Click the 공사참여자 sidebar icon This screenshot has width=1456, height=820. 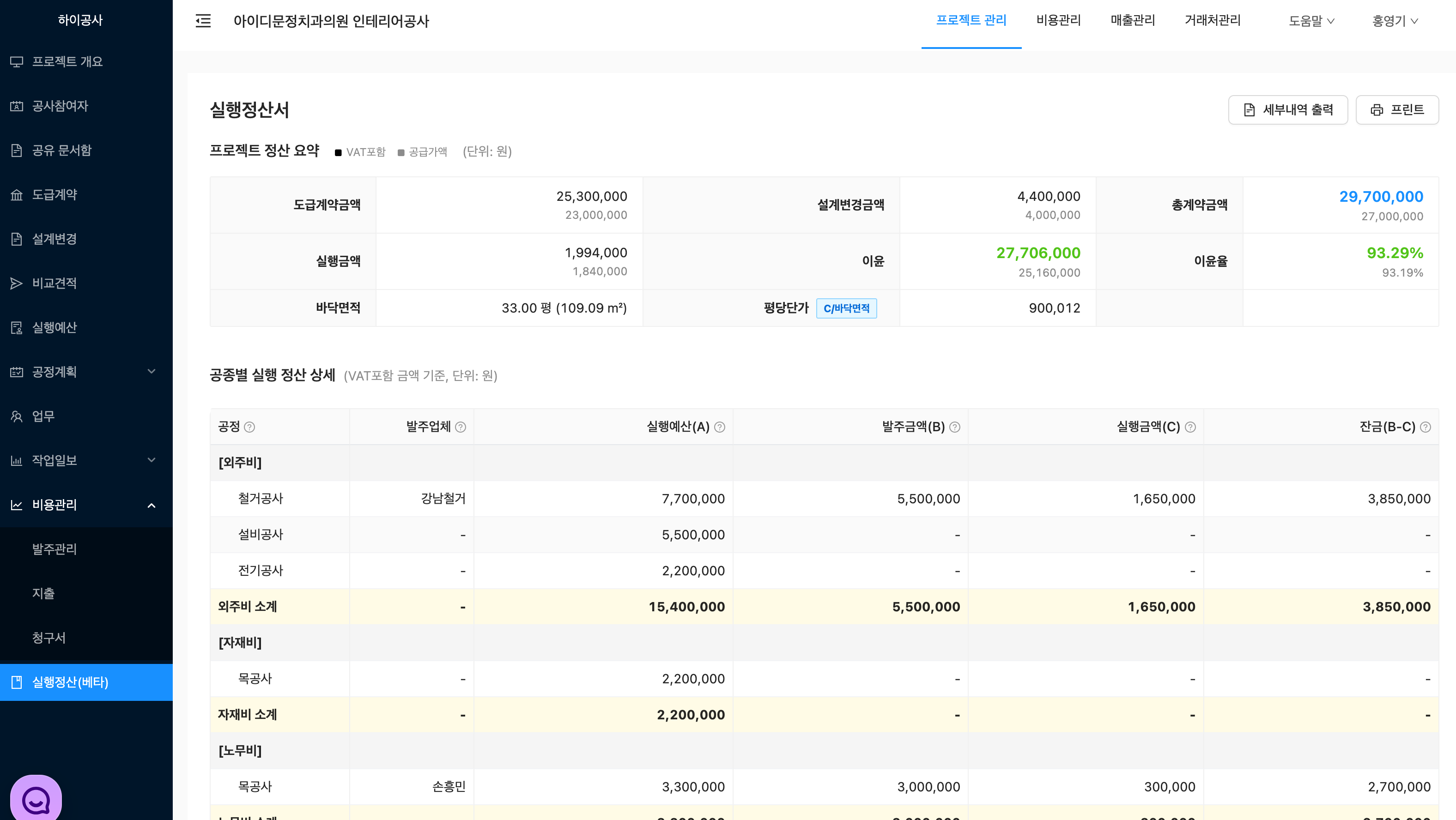point(16,106)
